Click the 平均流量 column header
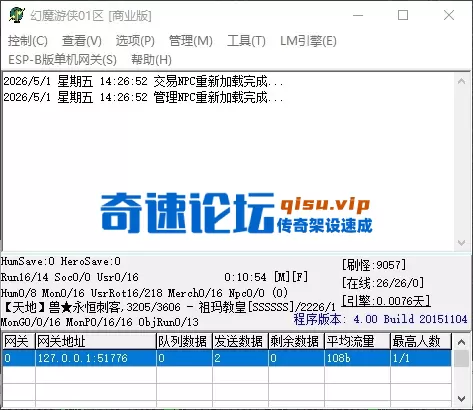 tap(357, 341)
